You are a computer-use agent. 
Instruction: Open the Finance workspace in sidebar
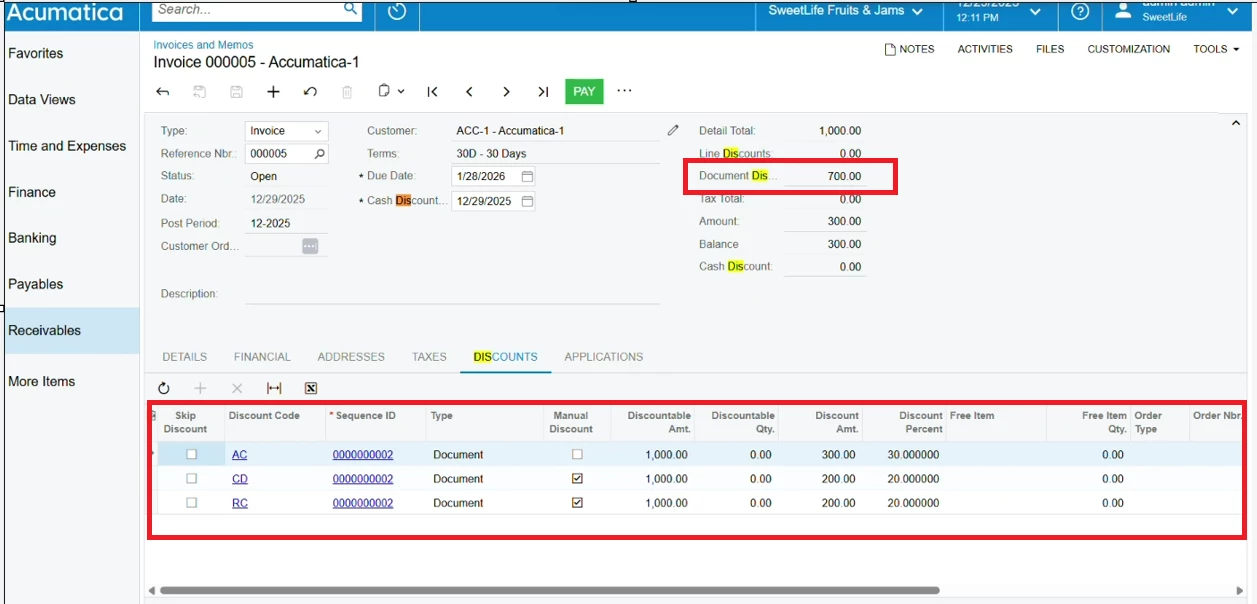coord(70,192)
